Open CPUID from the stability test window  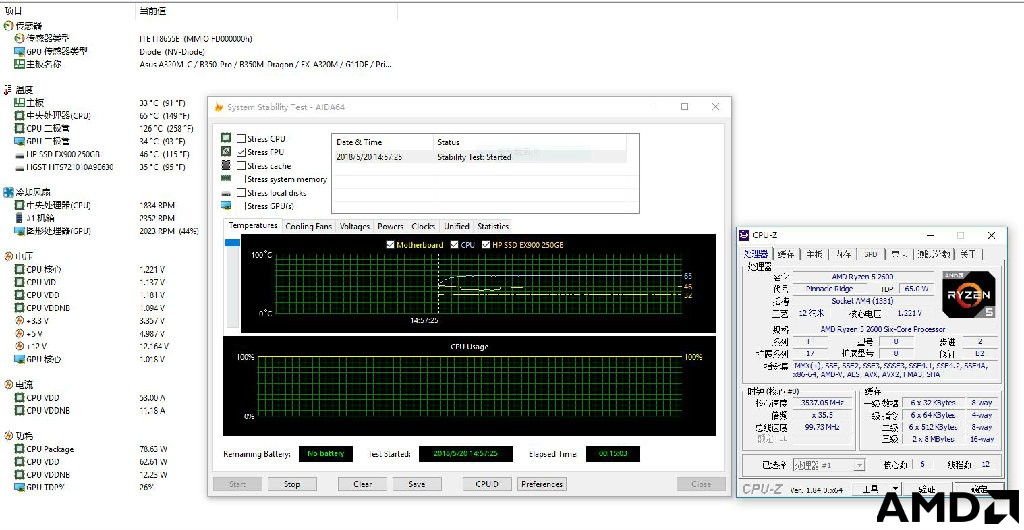(487, 484)
